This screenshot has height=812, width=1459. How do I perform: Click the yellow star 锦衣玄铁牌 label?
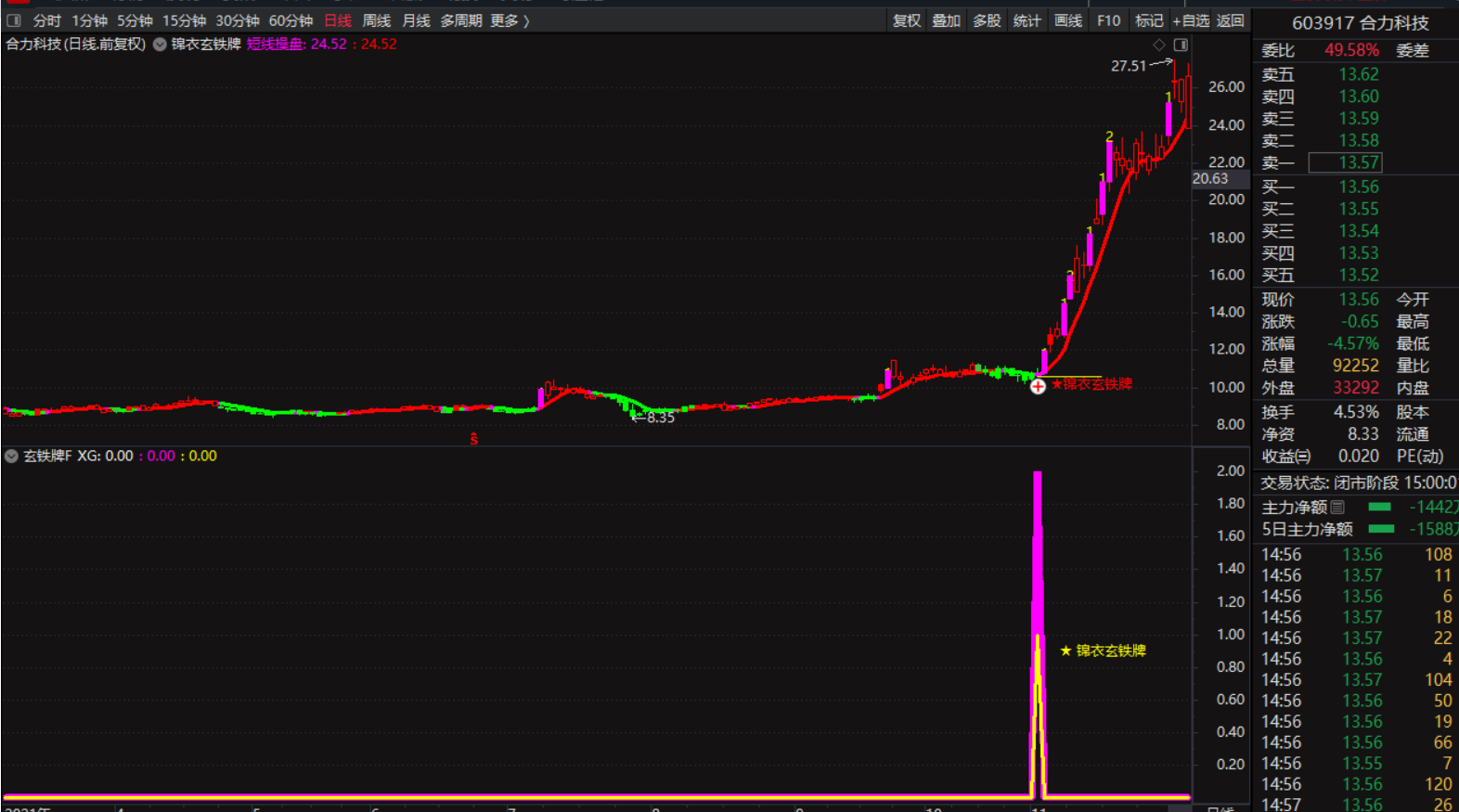pyautogui.click(x=1103, y=651)
